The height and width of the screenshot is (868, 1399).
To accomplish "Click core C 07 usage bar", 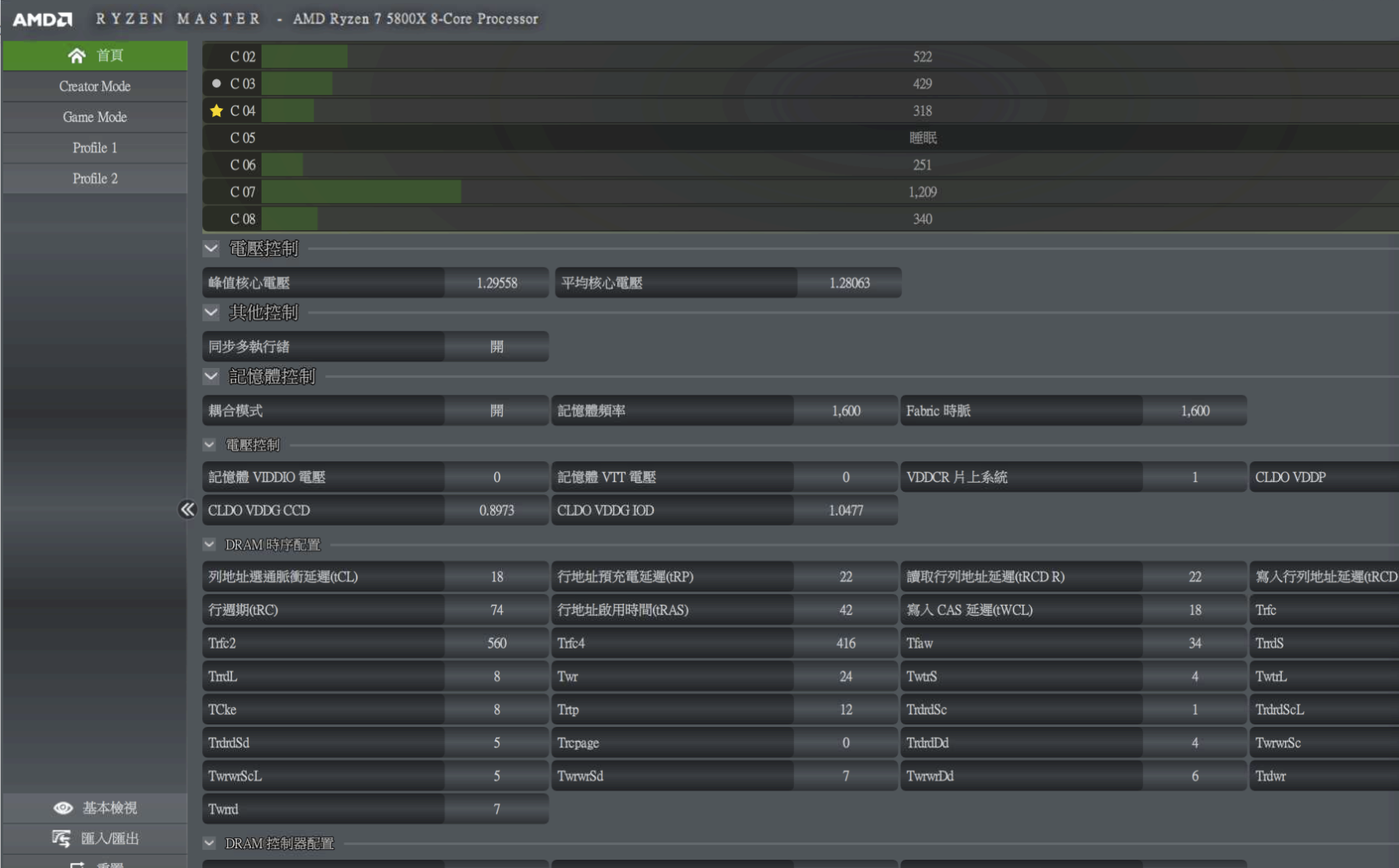I will click(x=362, y=191).
